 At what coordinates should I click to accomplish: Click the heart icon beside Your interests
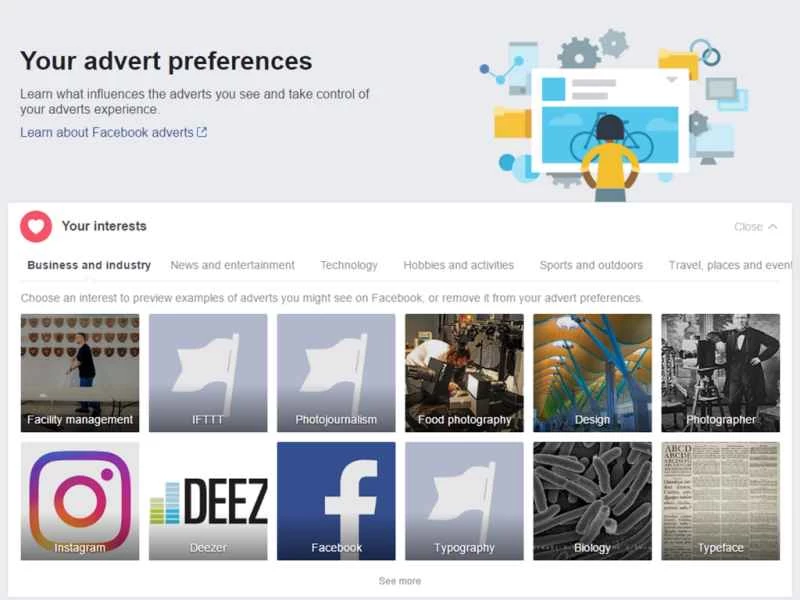coord(36,226)
